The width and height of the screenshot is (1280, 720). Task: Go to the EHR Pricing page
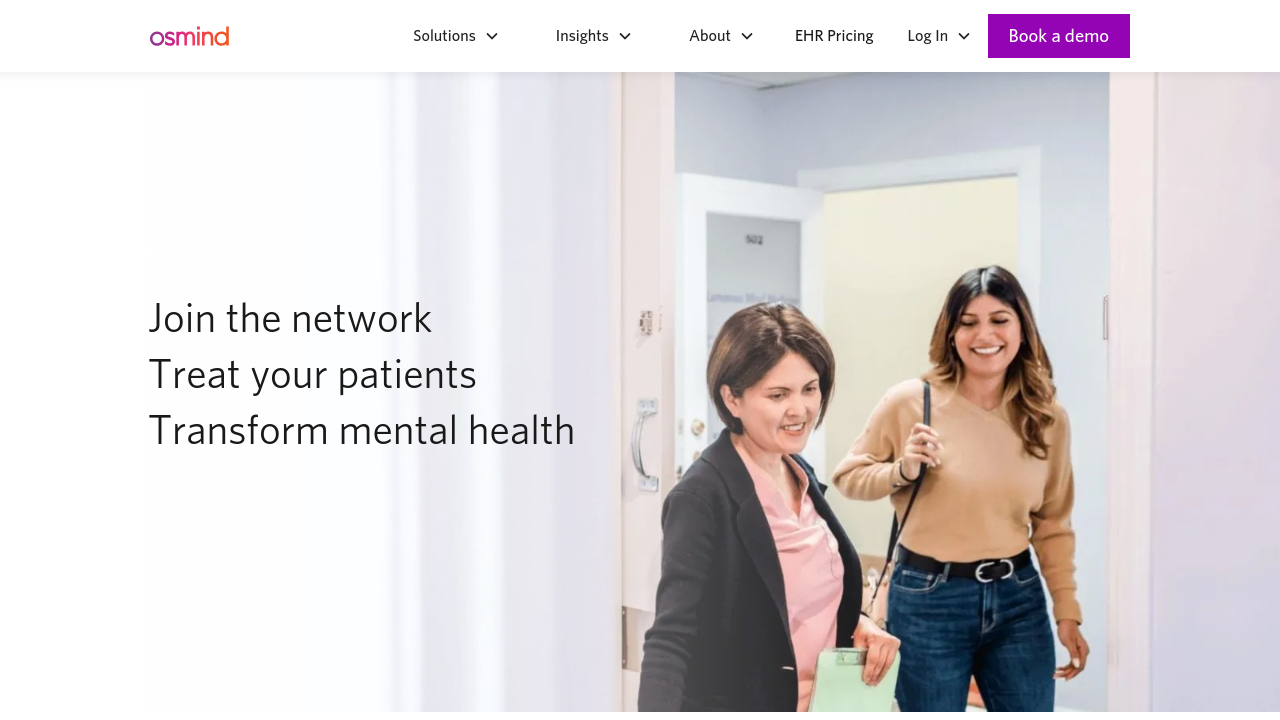pyautogui.click(x=834, y=36)
